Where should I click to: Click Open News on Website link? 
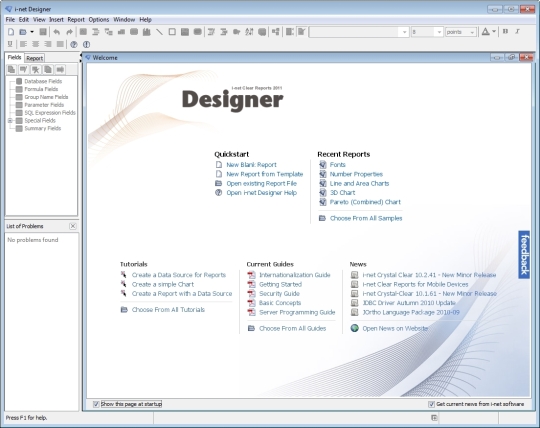[395, 328]
